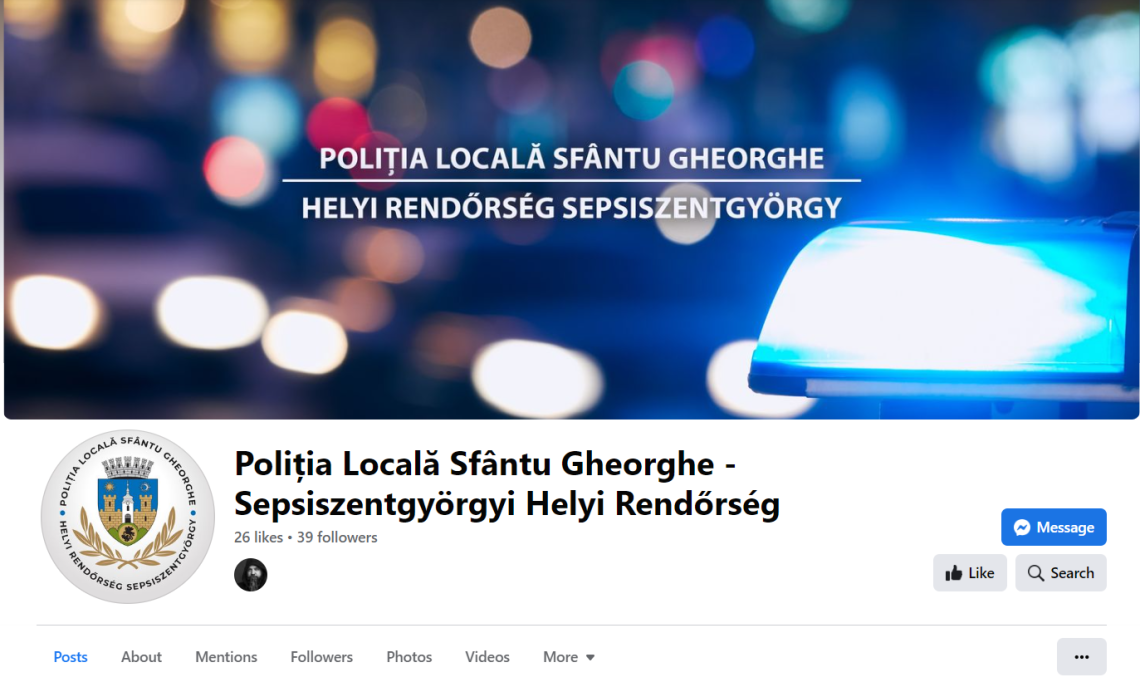Click the Message button label
This screenshot has height=682, width=1140.
click(1065, 528)
